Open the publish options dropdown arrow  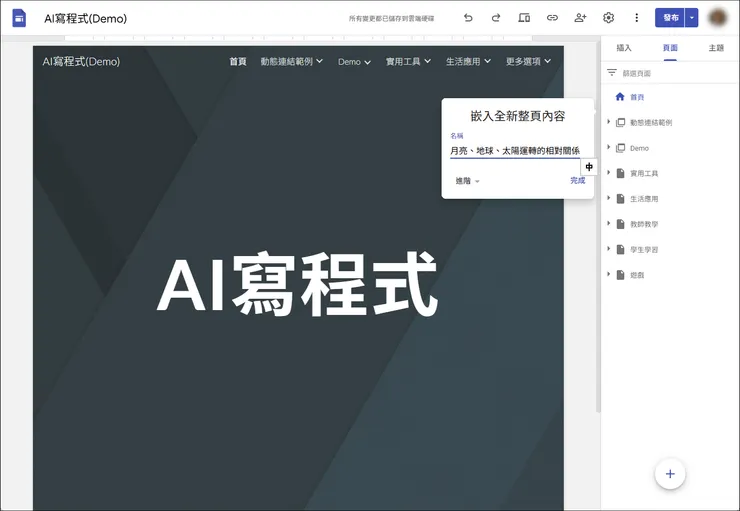point(691,18)
